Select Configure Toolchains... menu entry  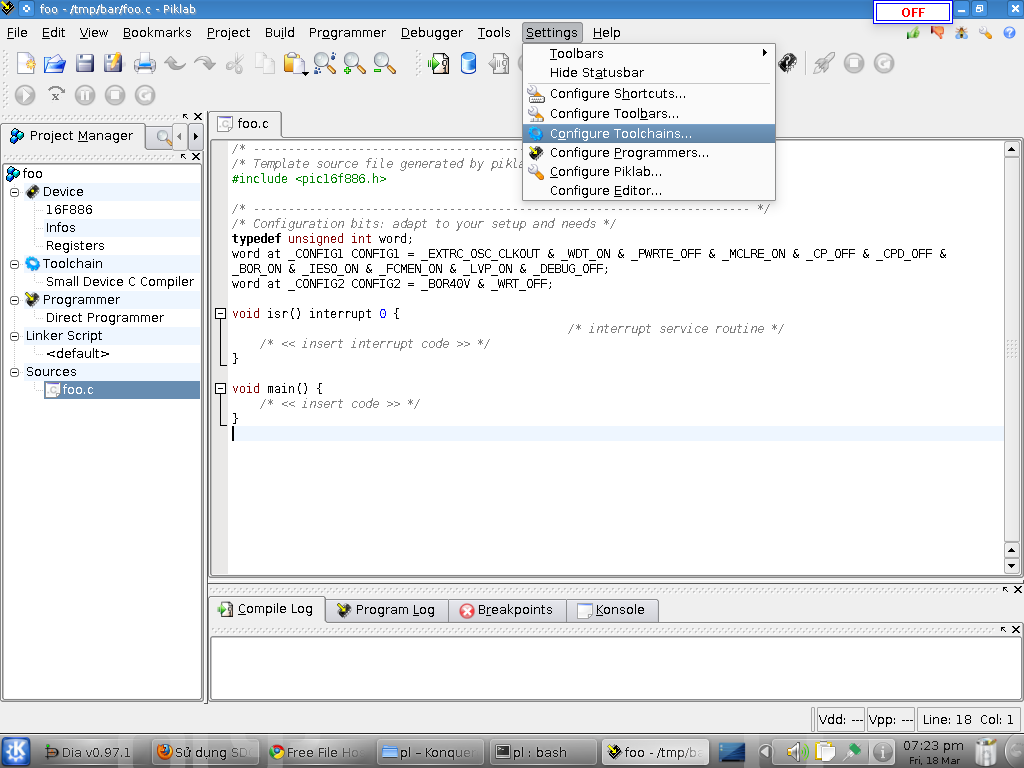(x=620, y=134)
